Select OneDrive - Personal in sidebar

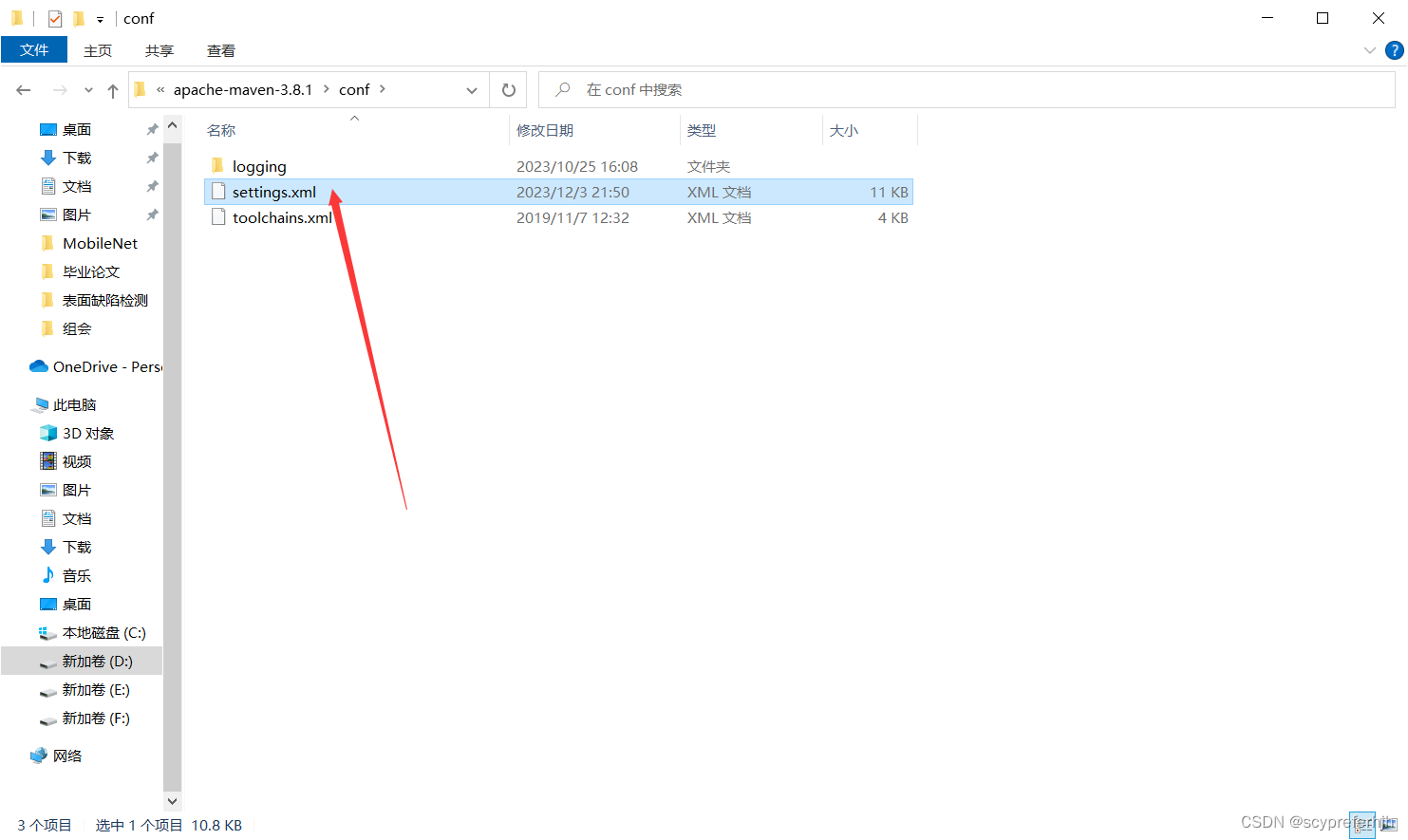(107, 367)
